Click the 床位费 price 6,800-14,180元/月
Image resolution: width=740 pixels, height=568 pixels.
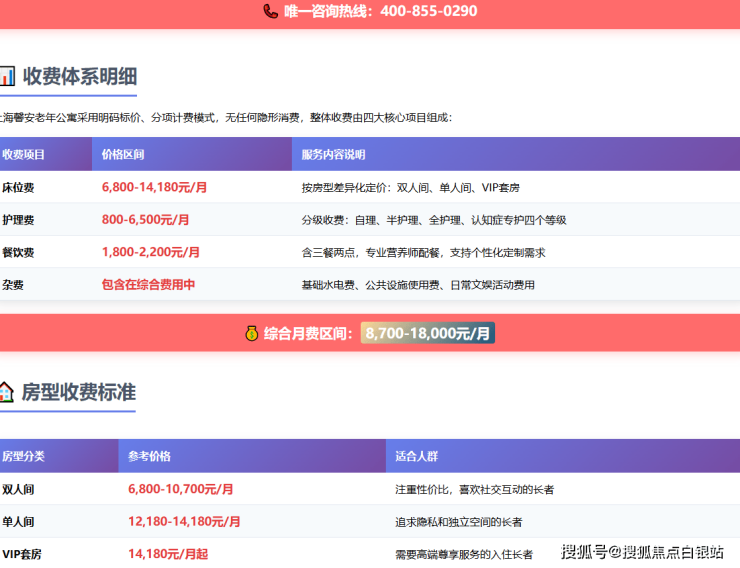pyautogui.click(x=154, y=187)
